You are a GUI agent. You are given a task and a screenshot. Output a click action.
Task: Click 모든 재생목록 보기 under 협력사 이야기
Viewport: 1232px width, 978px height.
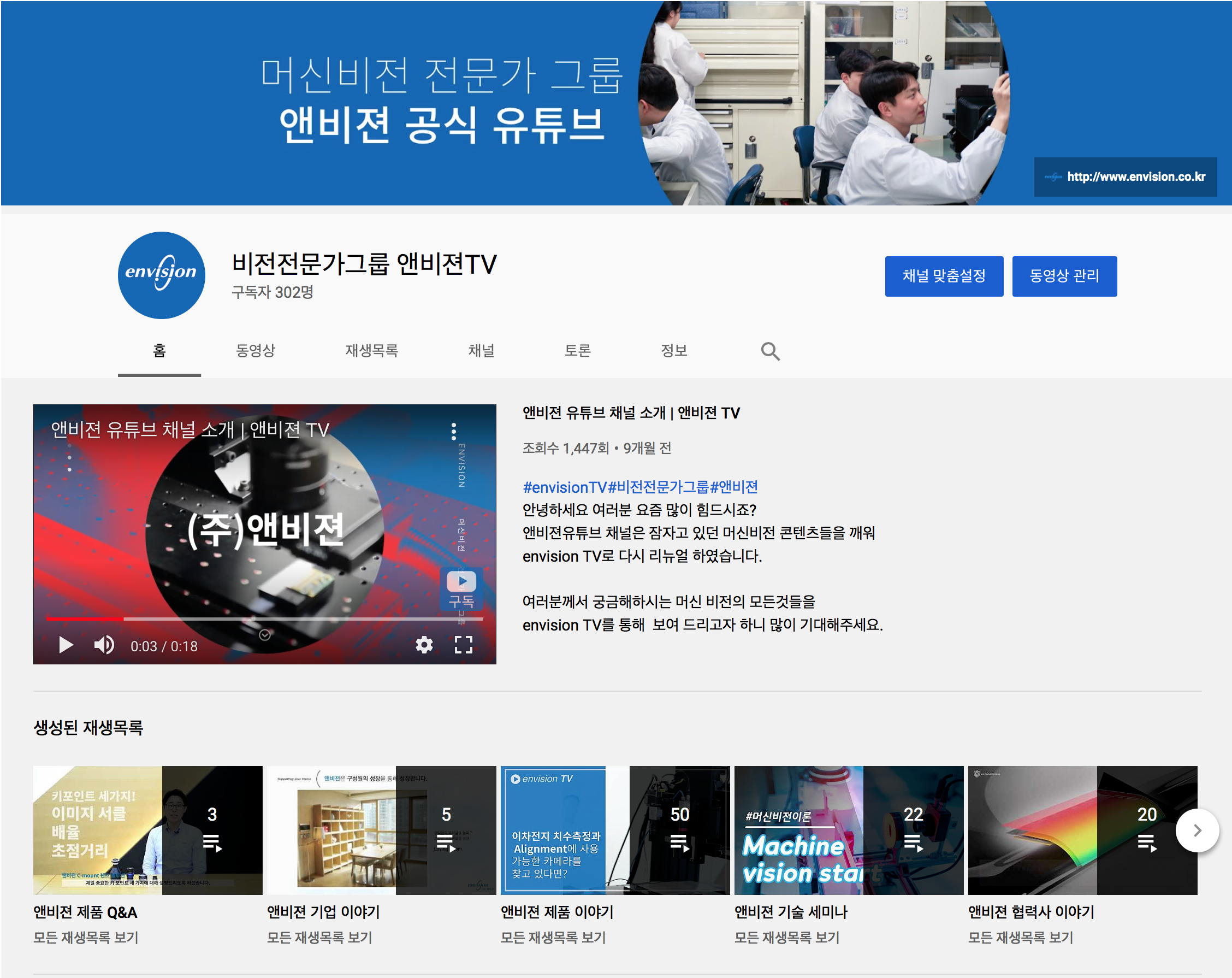[x=1021, y=938]
